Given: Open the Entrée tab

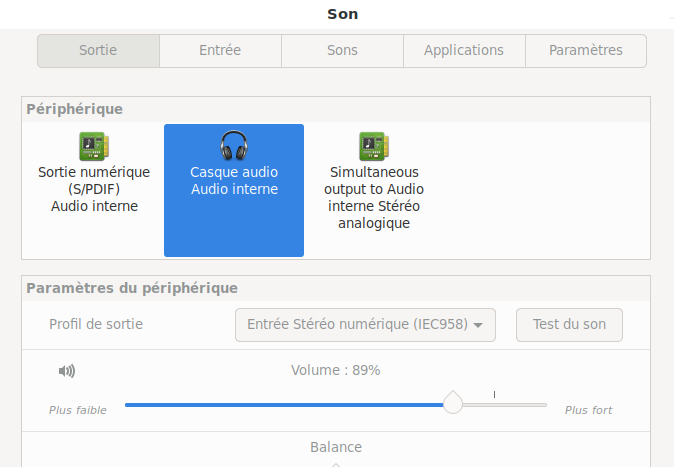Looking at the screenshot, I should pyautogui.click(x=220, y=50).
